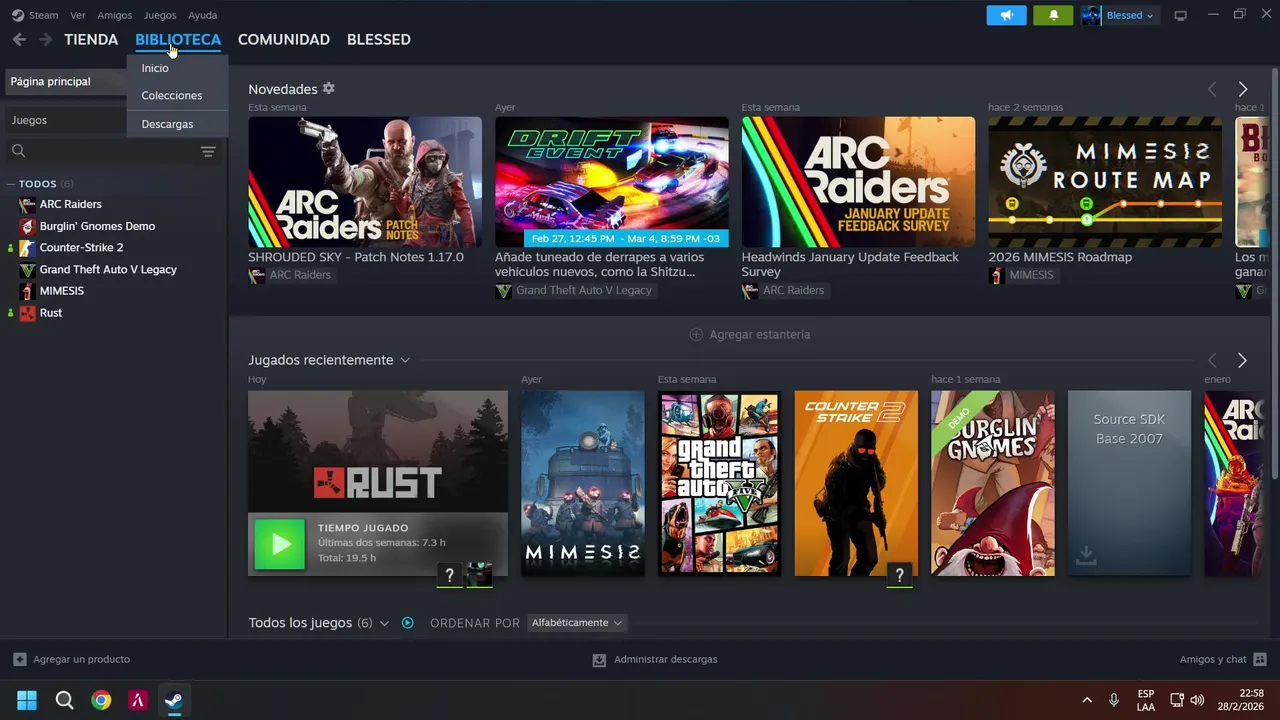Click the blue play-filter icon next to Todos los juegos
The height and width of the screenshot is (720, 1280).
tap(407, 623)
